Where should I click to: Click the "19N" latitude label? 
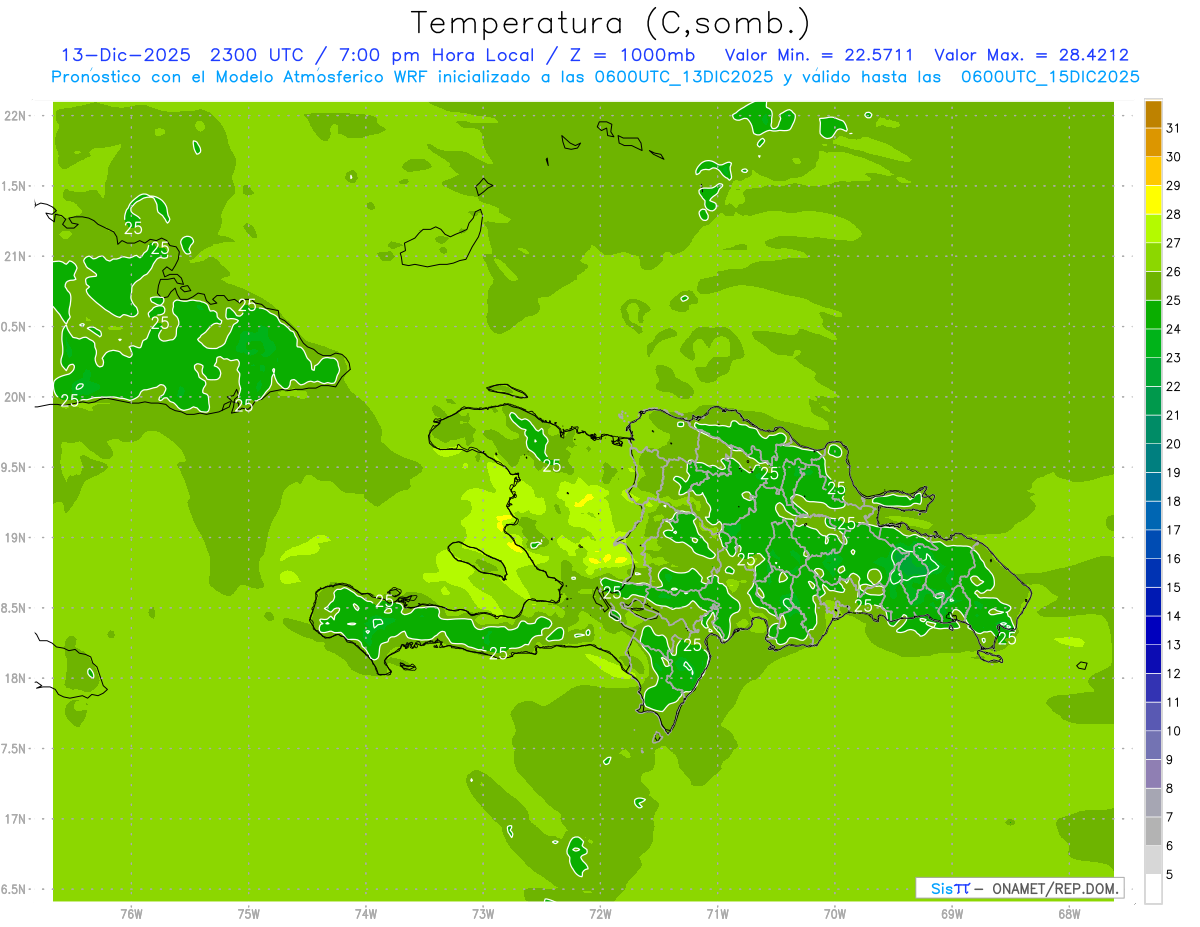[17, 538]
